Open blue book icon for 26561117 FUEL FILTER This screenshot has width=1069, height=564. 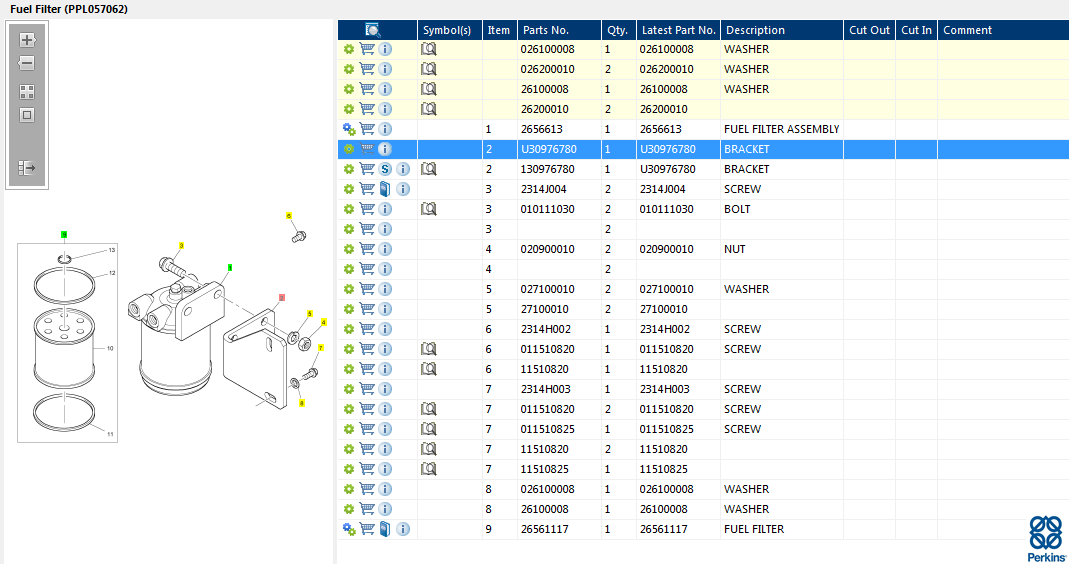tap(385, 529)
